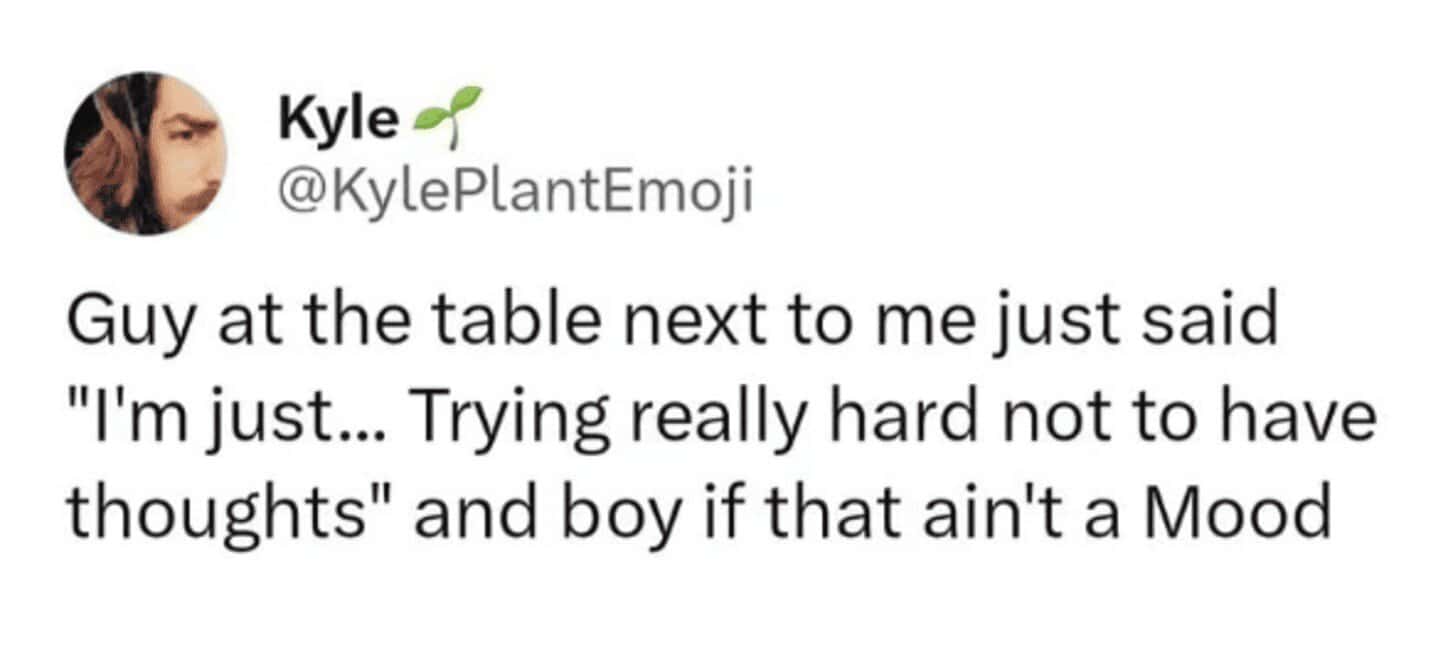This screenshot has width=1448, height=650.
Task: Open Kyle's round profile avatar
Action: (x=146, y=153)
